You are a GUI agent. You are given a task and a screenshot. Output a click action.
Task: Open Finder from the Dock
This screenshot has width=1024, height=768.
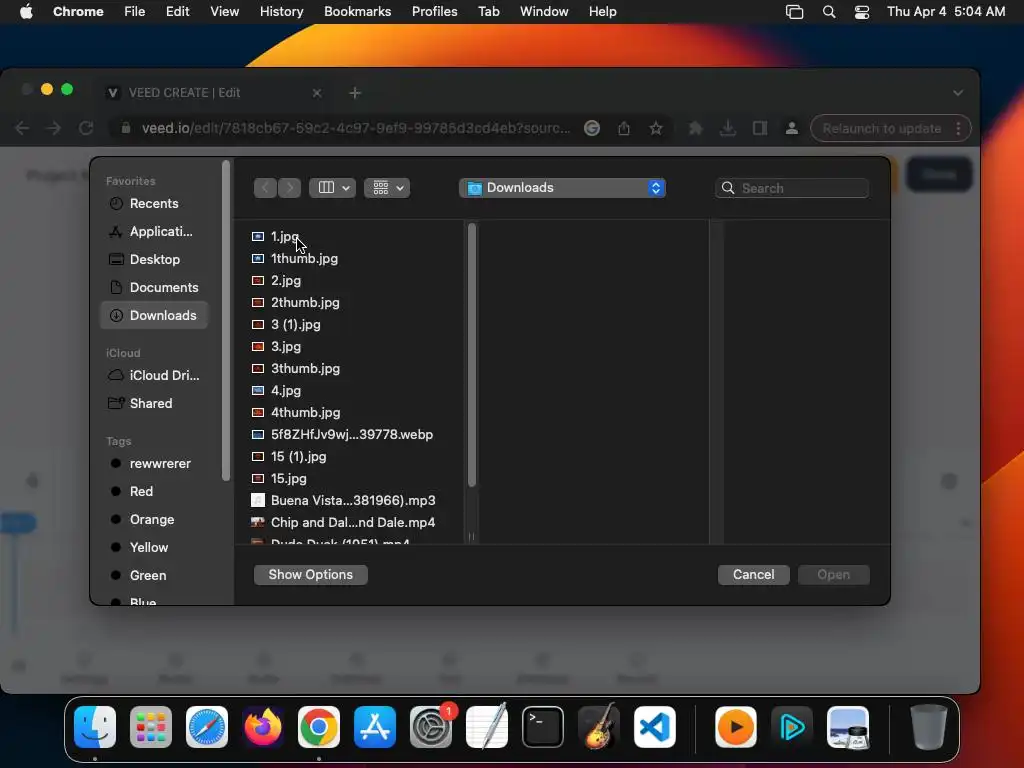[x=95, y=727]
